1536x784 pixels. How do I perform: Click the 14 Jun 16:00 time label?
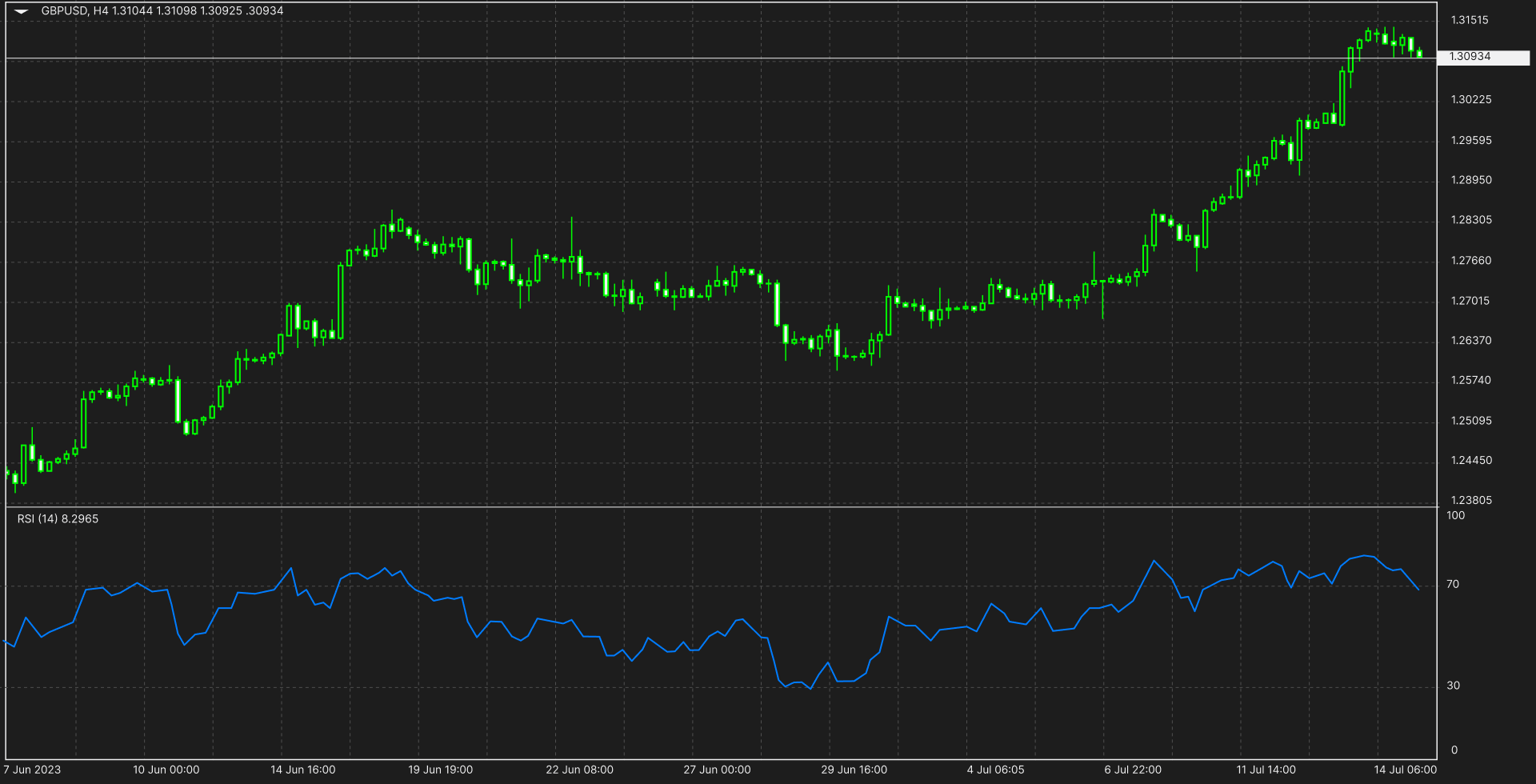pos(302,770)
